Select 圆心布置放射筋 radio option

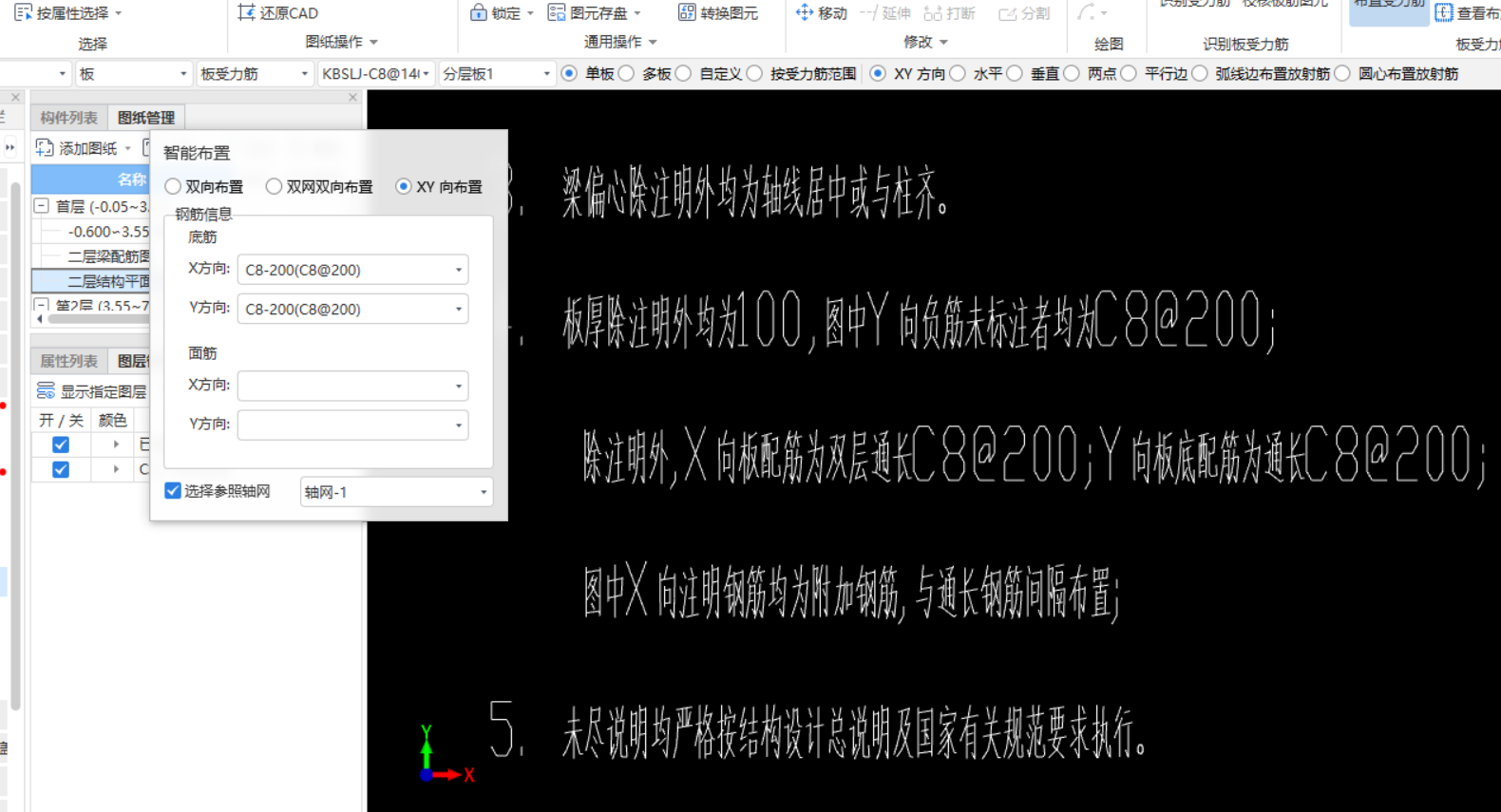(1342, 73)
